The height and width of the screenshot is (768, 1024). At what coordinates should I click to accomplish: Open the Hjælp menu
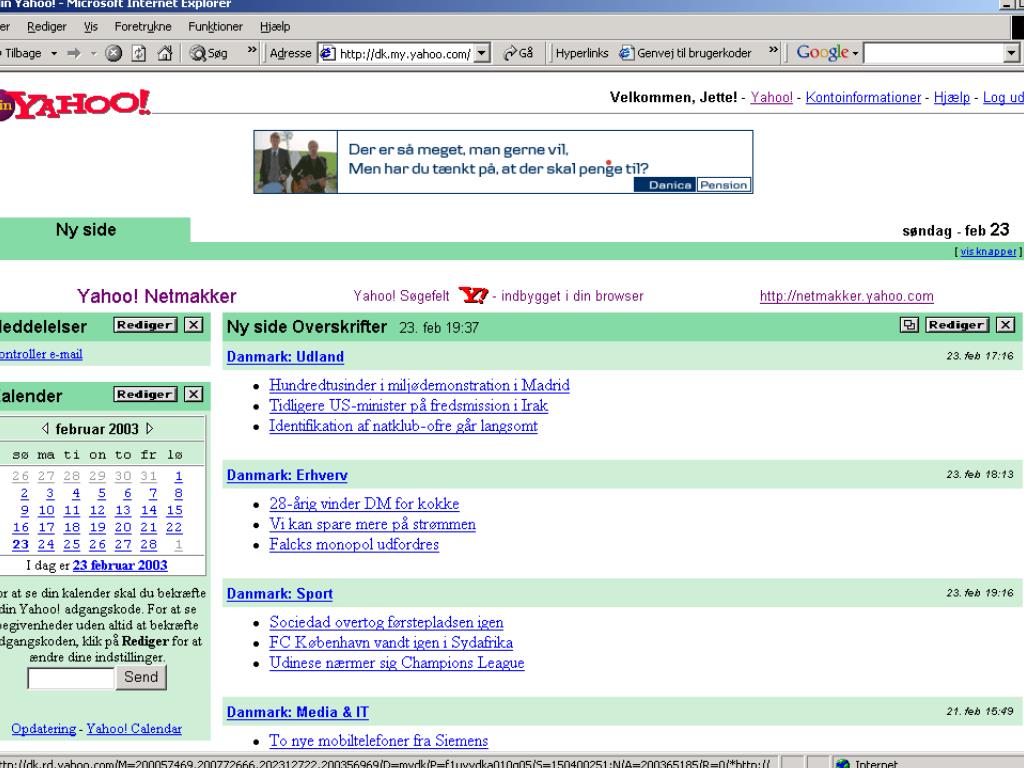point(275,27)
